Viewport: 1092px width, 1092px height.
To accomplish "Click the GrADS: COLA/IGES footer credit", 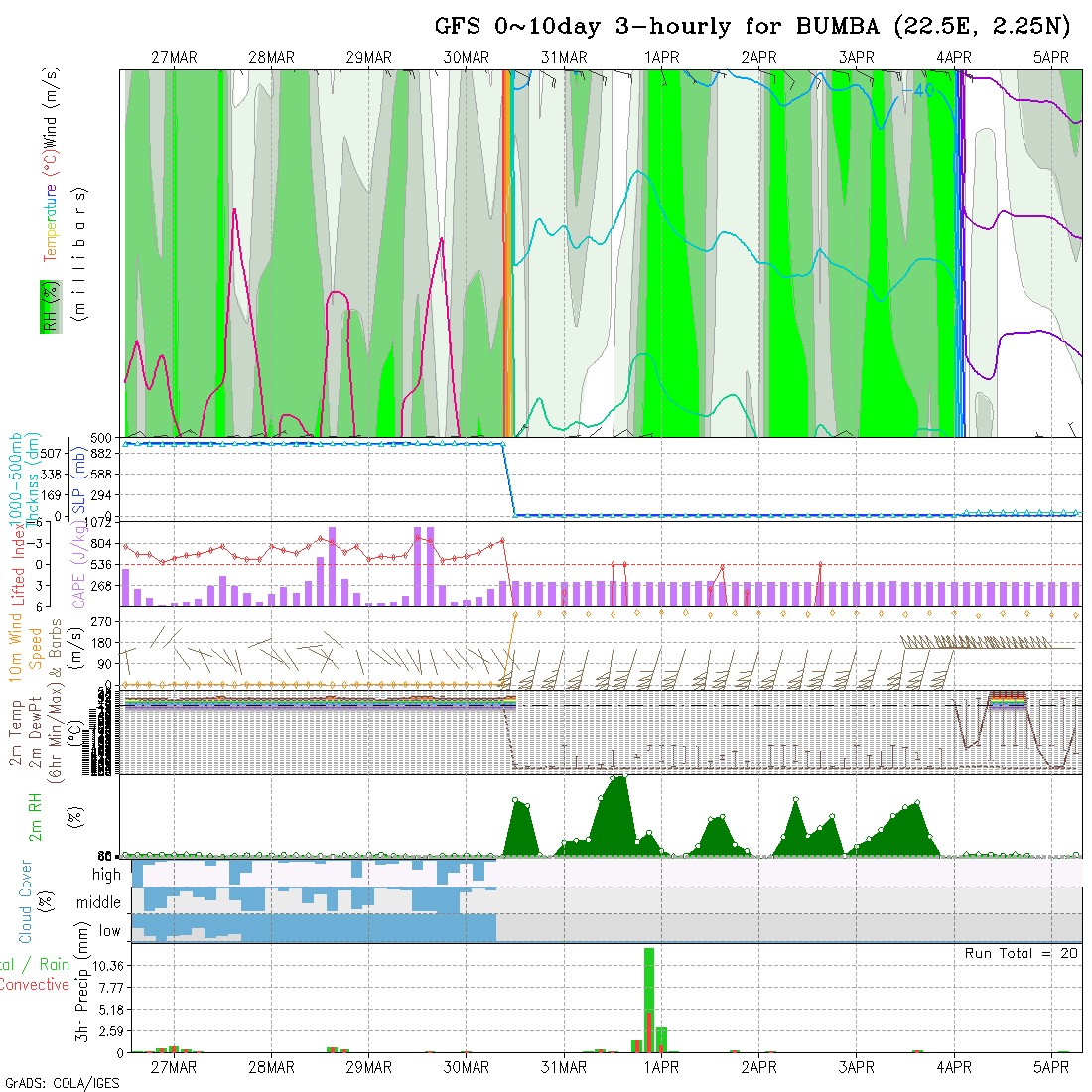I will [62, 1083].
